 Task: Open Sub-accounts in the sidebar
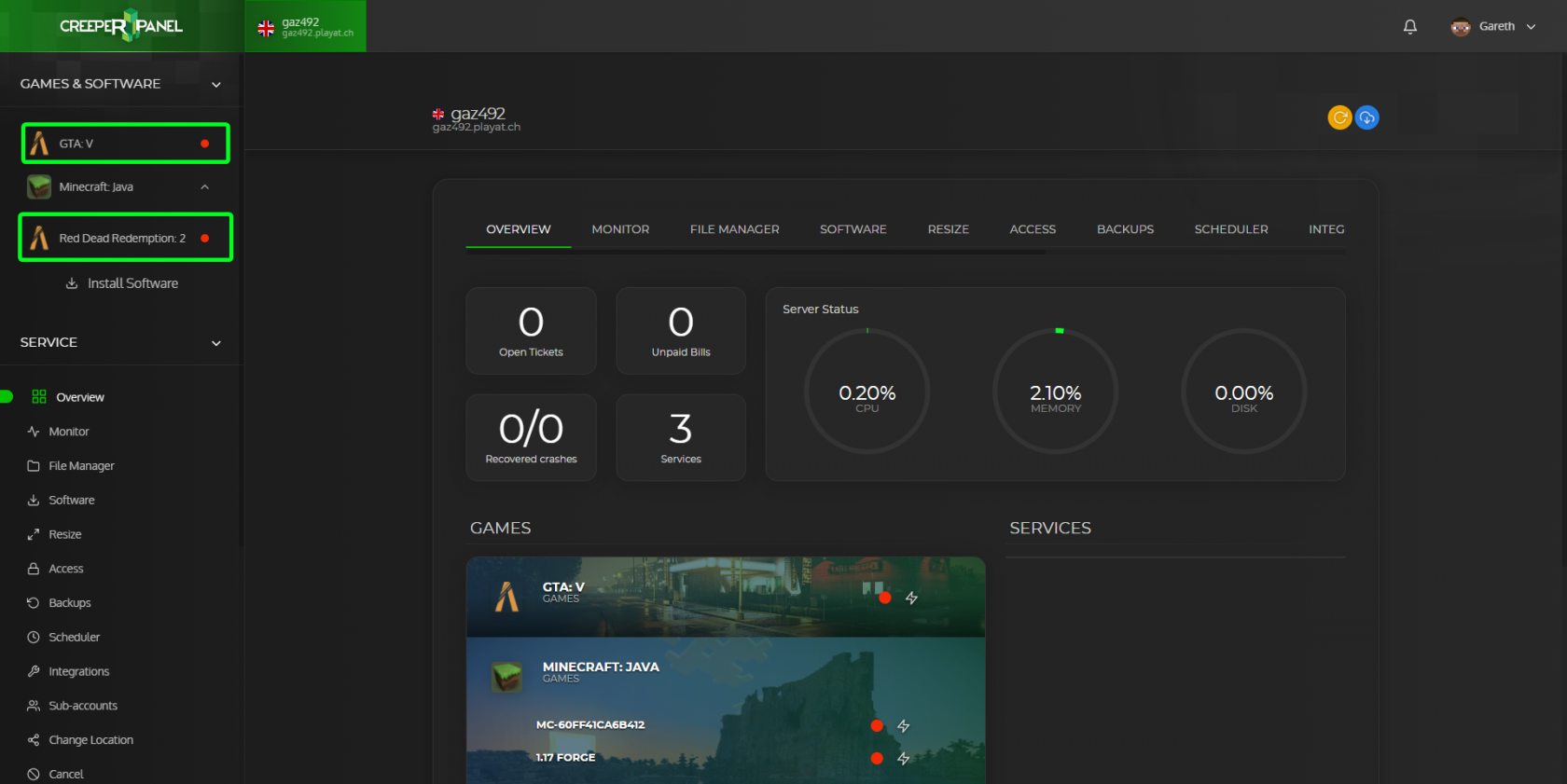click(x=83, y=706)
